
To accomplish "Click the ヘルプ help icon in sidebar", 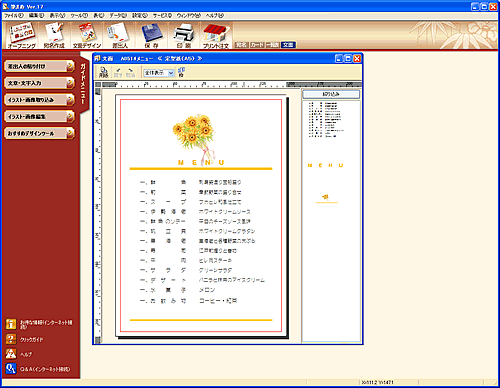I will pyautogui.click(x=11, y=354).
